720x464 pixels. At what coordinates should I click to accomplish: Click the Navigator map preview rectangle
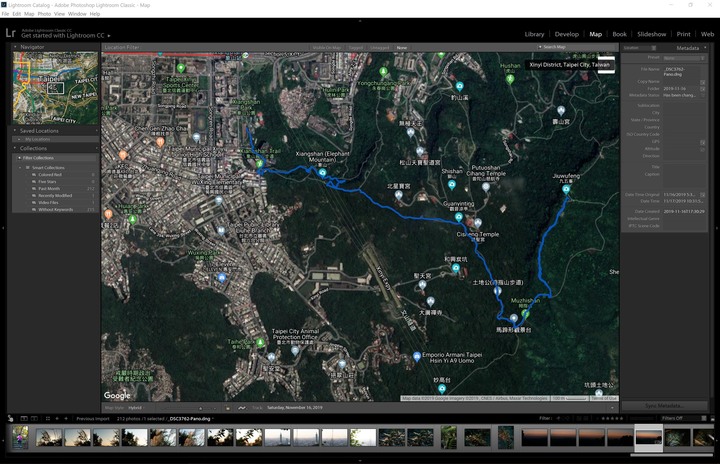click(56, 88)
